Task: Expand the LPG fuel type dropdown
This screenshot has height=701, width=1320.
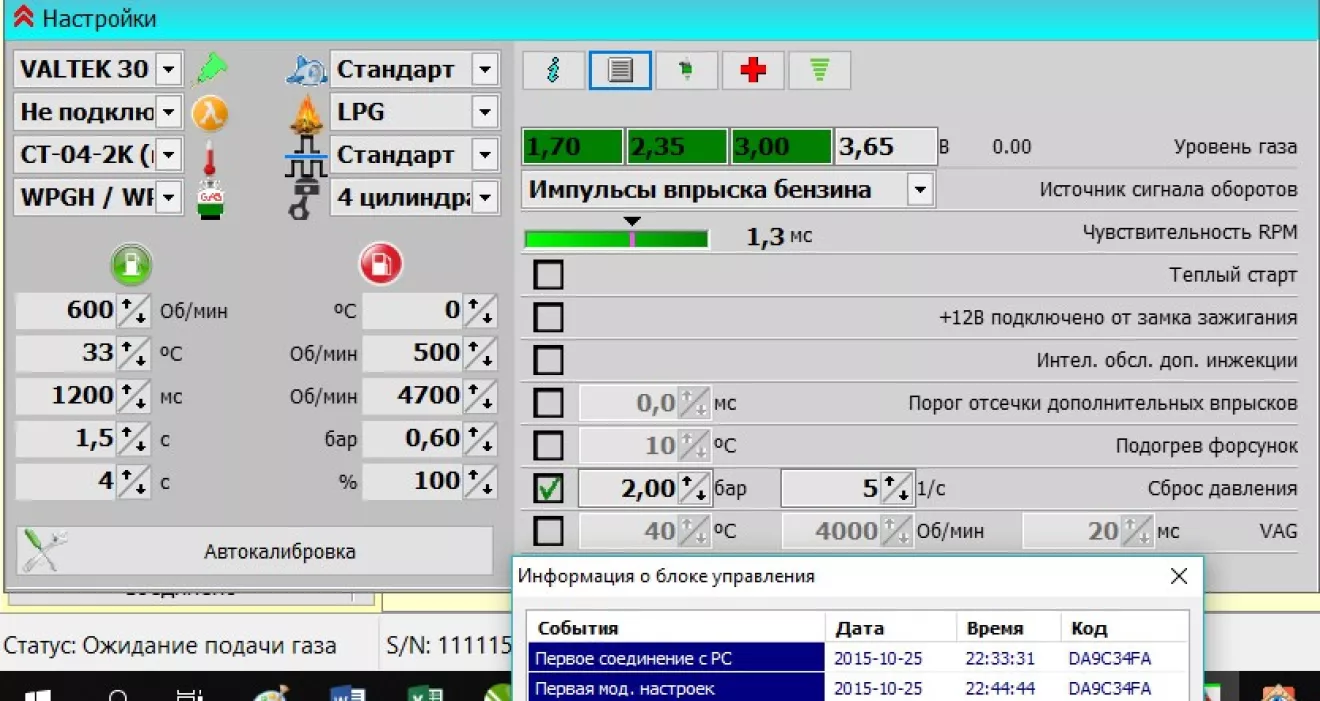Action: pos(485,112)
